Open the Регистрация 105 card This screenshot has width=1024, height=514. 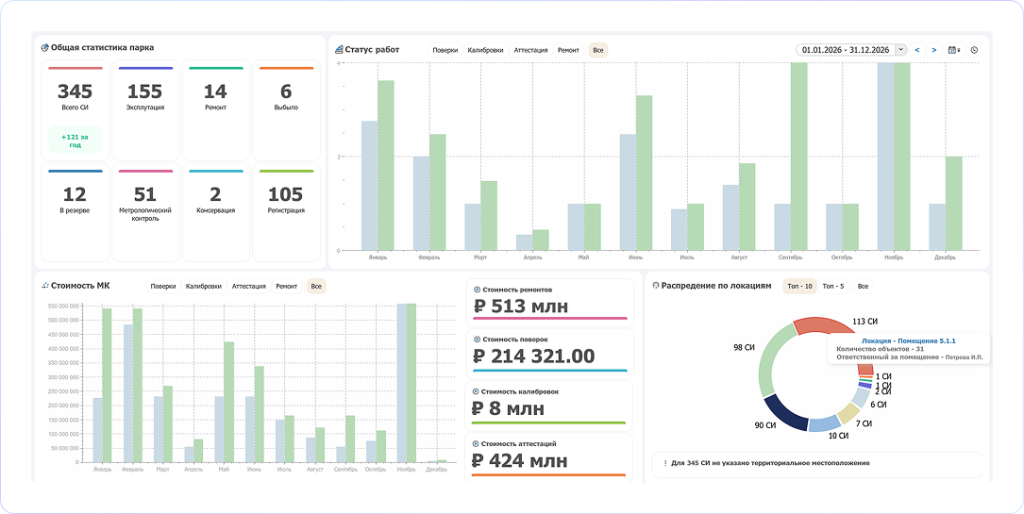click(286, 213)
